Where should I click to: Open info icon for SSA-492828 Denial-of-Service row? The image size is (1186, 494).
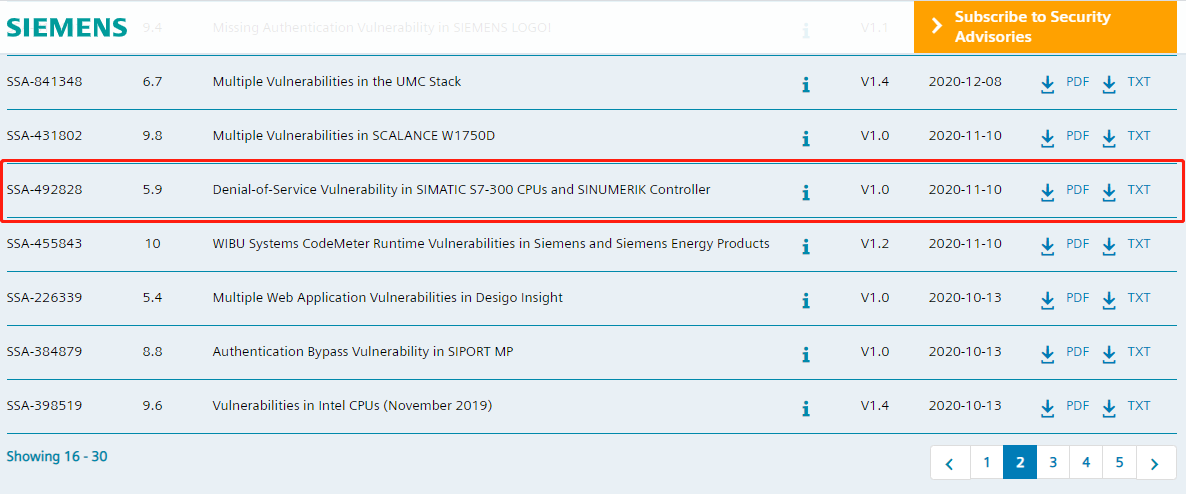pos(806,193)
